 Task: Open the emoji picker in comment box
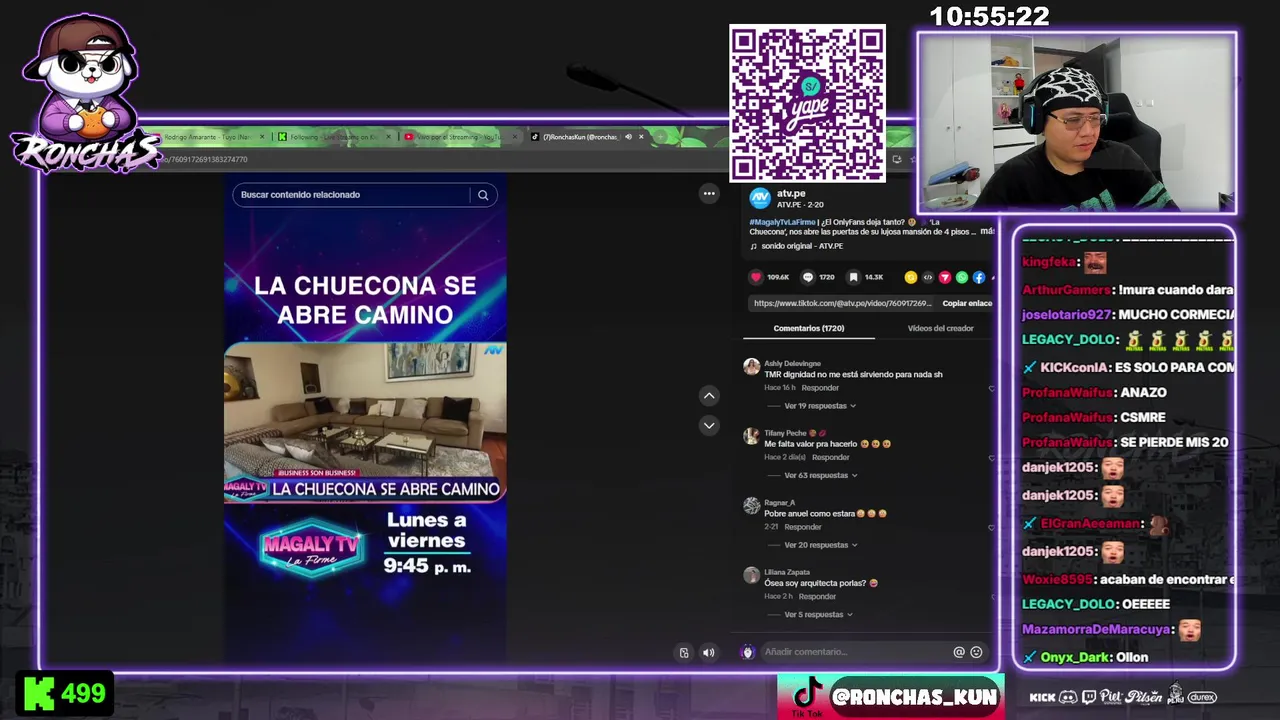point(976,652)
